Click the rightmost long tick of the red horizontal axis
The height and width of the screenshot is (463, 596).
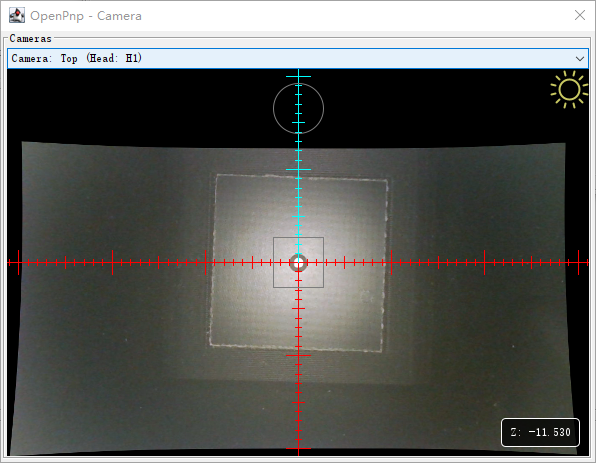coord(579,262)
